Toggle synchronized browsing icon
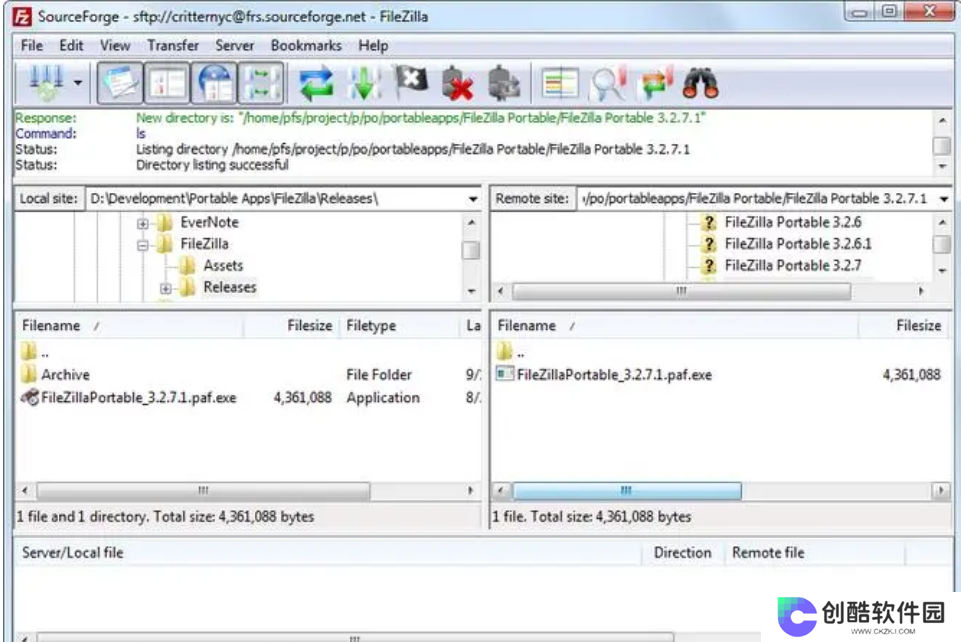 click(x=655, y=83)
